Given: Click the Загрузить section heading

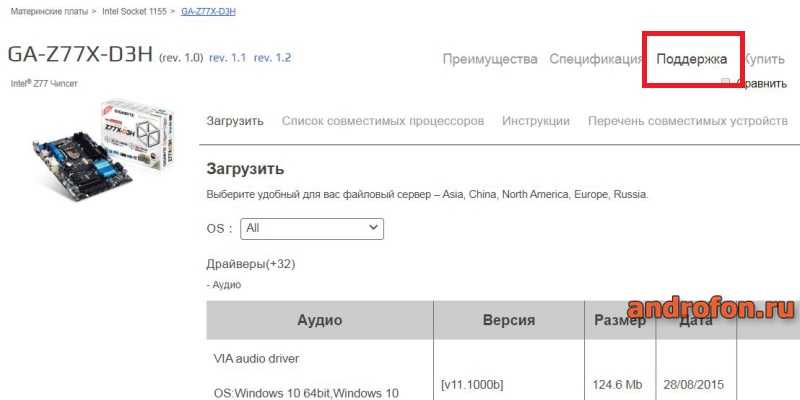Looking at the screenshot, I should [245, 169].
